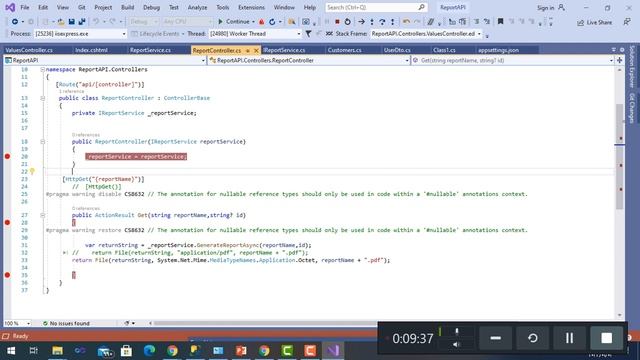Toggle pin on ReportController.cs tab
The height and width of the screenshot is (360, 640).
tap(247, 51)
